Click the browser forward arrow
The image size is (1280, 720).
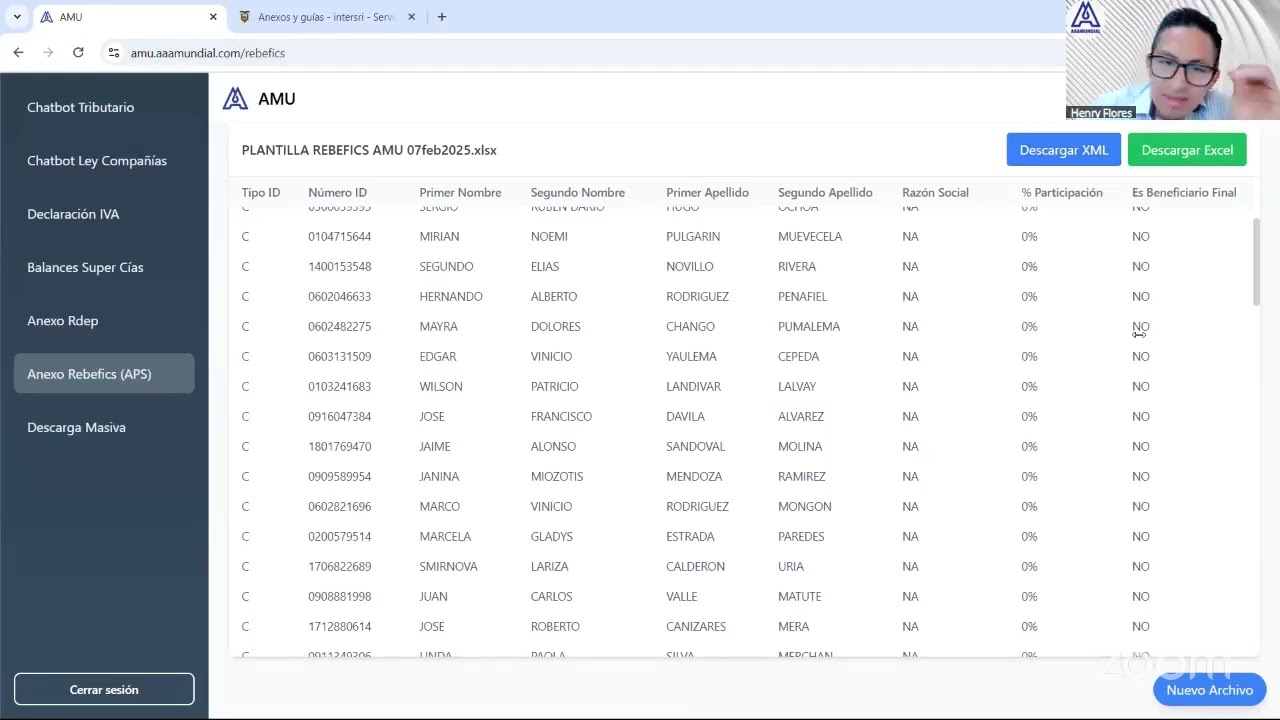coord(47,52)
